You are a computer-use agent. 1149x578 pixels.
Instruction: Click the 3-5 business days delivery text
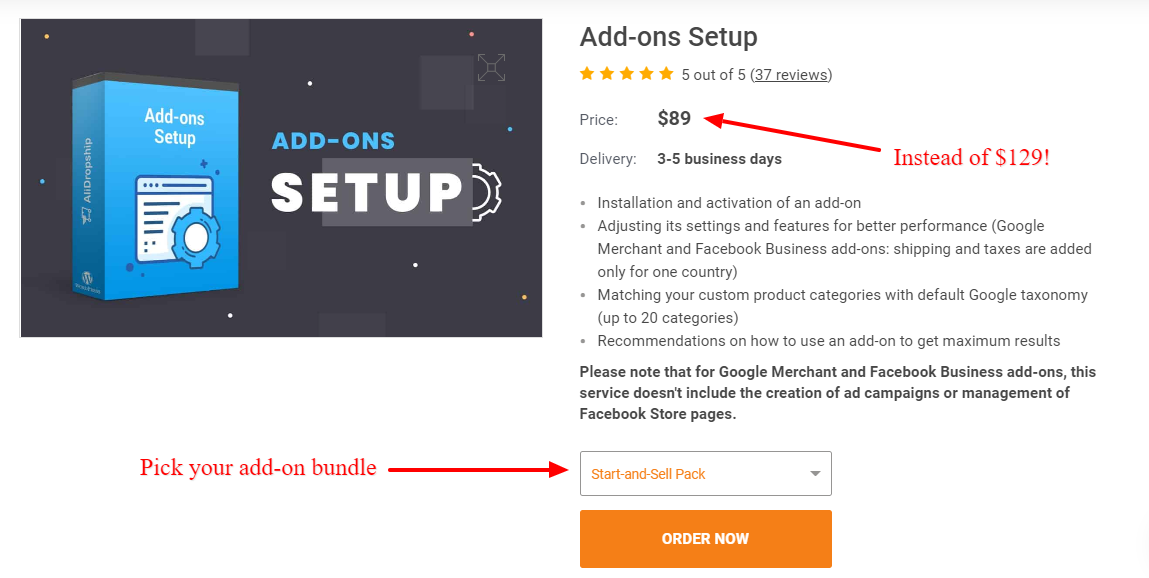point(720,159)
